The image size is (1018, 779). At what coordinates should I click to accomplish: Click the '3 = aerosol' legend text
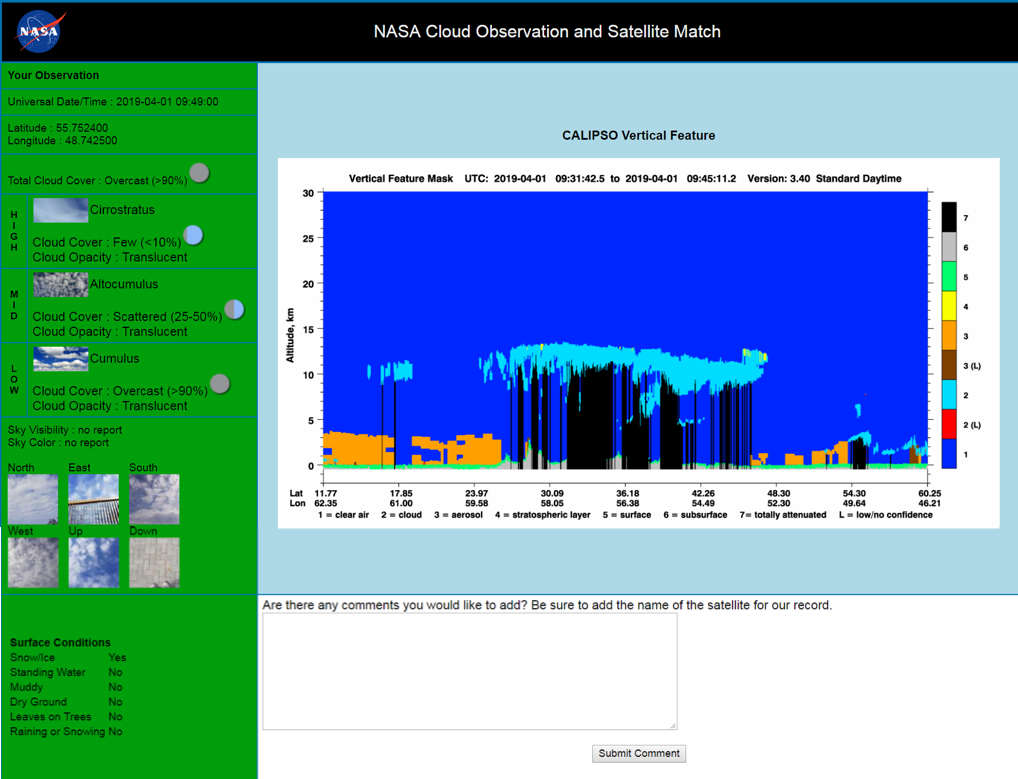click(458, 515)
